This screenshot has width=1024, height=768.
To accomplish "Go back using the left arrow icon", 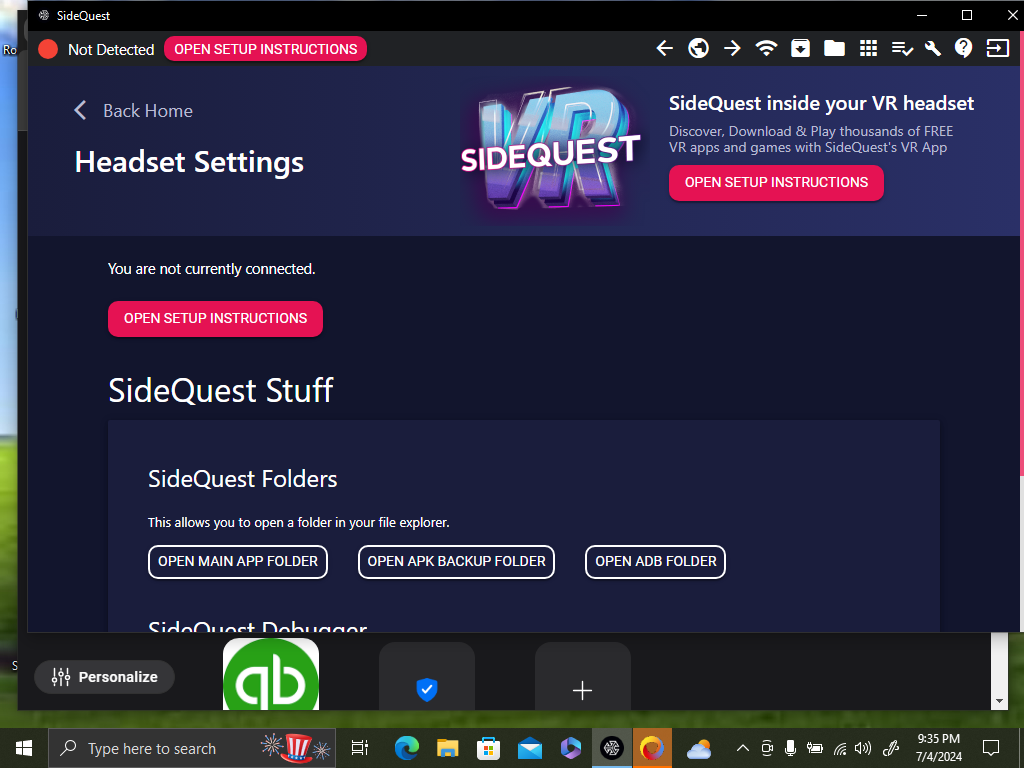I will (664, 48).
